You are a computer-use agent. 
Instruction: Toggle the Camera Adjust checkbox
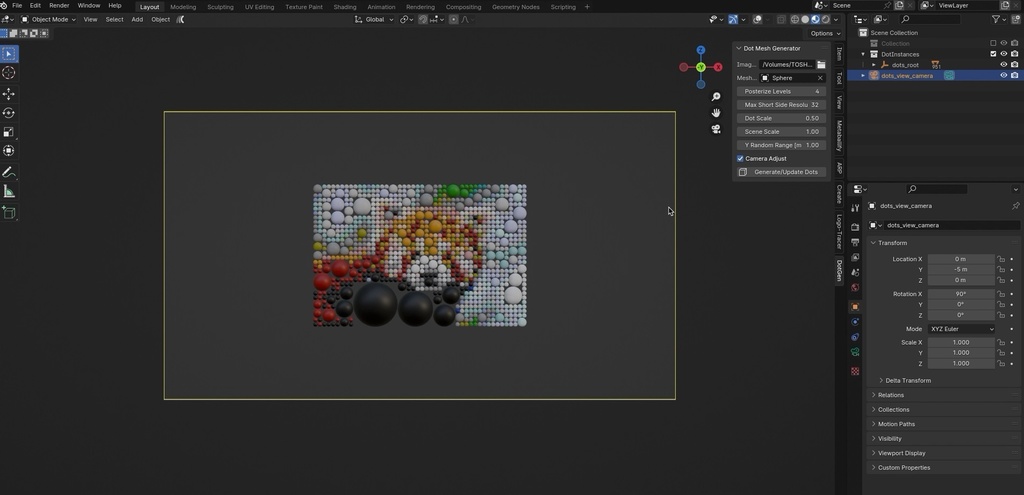click(x=741, y=159)
